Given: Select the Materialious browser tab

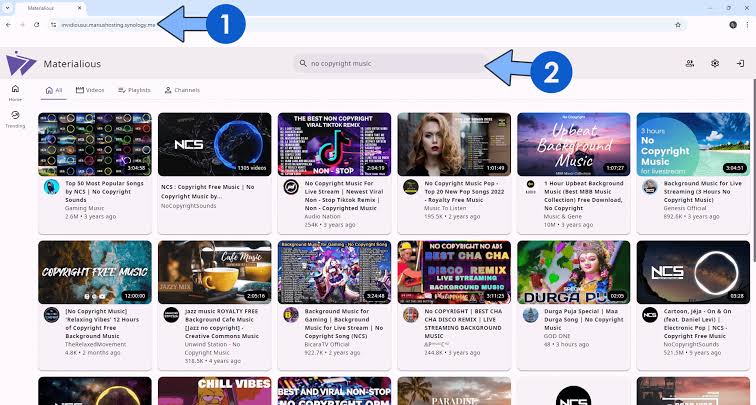Looking at the screenshot, I should 51,9.
